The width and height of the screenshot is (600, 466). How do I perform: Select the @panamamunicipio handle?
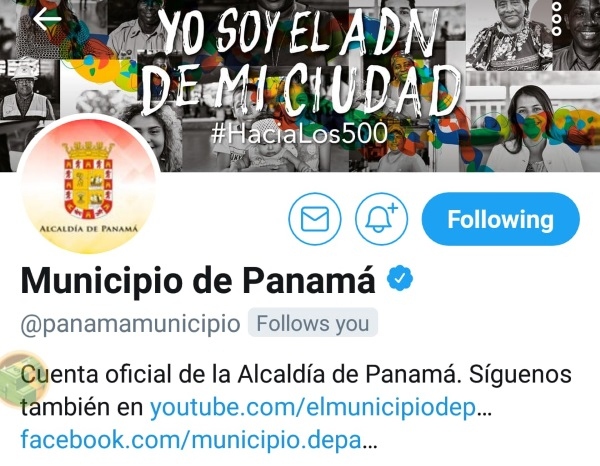130,324
